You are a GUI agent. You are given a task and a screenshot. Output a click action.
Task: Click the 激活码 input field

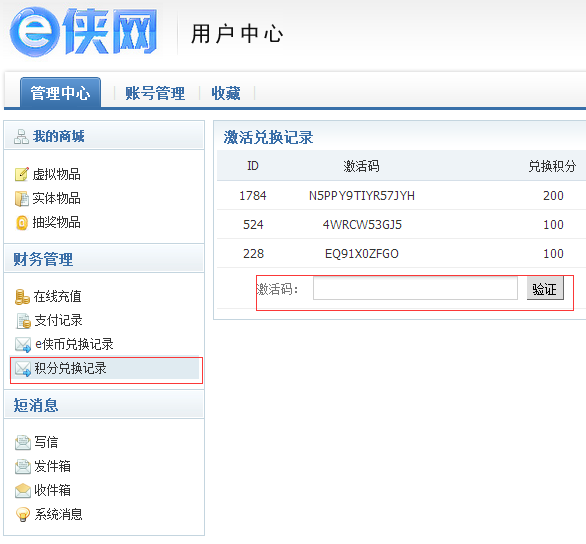tap(415, 288)
